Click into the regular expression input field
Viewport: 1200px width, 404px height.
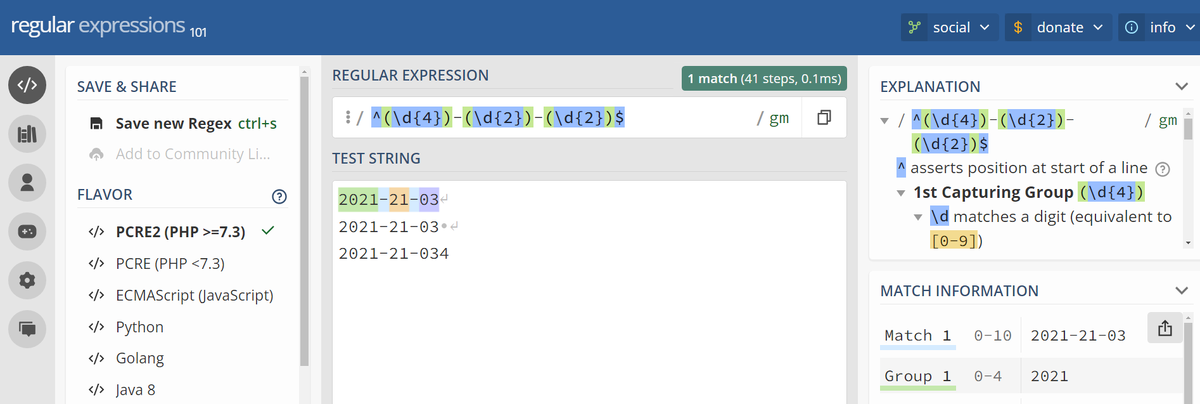click(560, 118)
